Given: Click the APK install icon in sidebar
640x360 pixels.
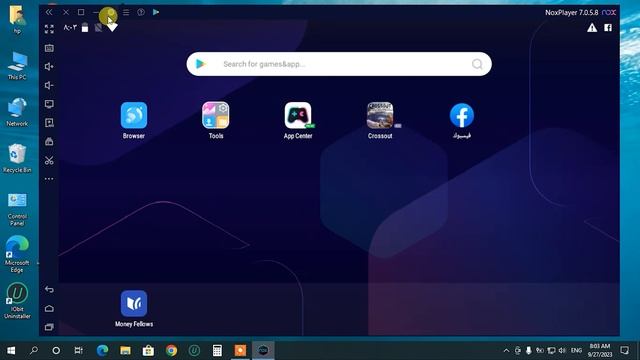Looking at the screenshot, I should (49, 123).
